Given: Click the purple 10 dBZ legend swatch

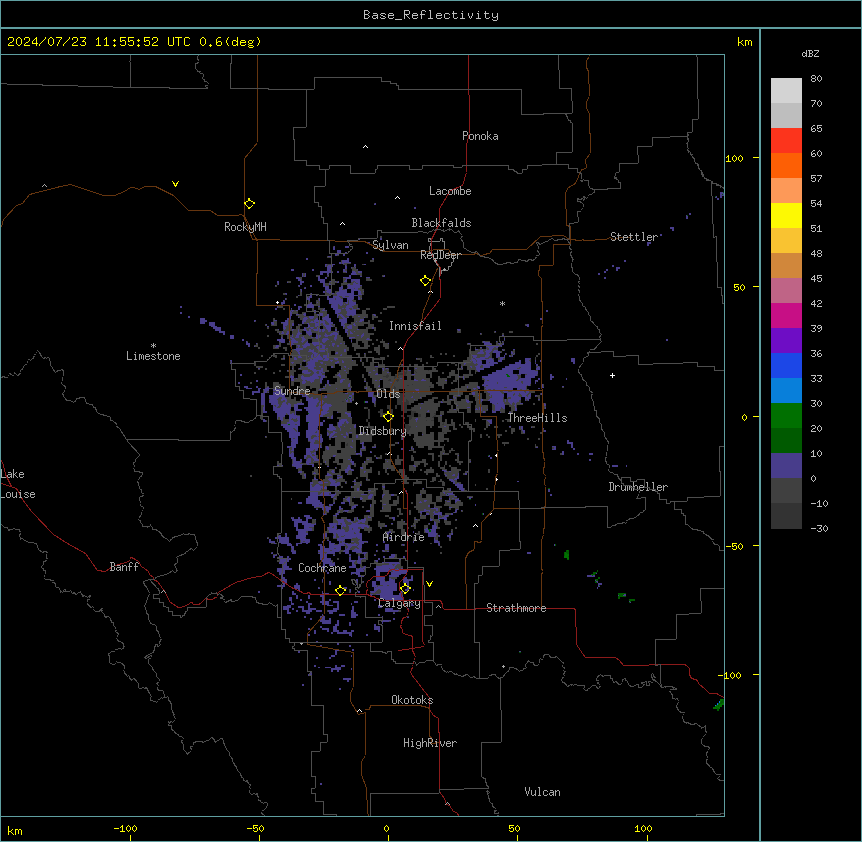Looking at the screenshot, I should click(x=786, y=466).
